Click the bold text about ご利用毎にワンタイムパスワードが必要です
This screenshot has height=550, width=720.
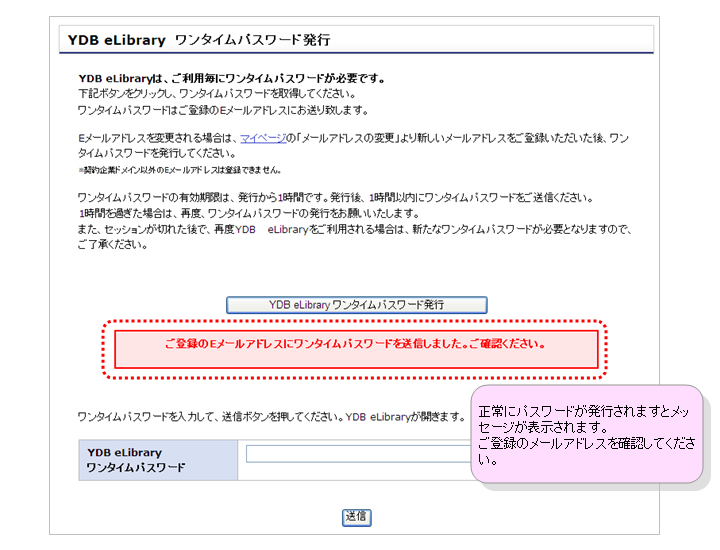pyautogui.click(x=231, y=79)
